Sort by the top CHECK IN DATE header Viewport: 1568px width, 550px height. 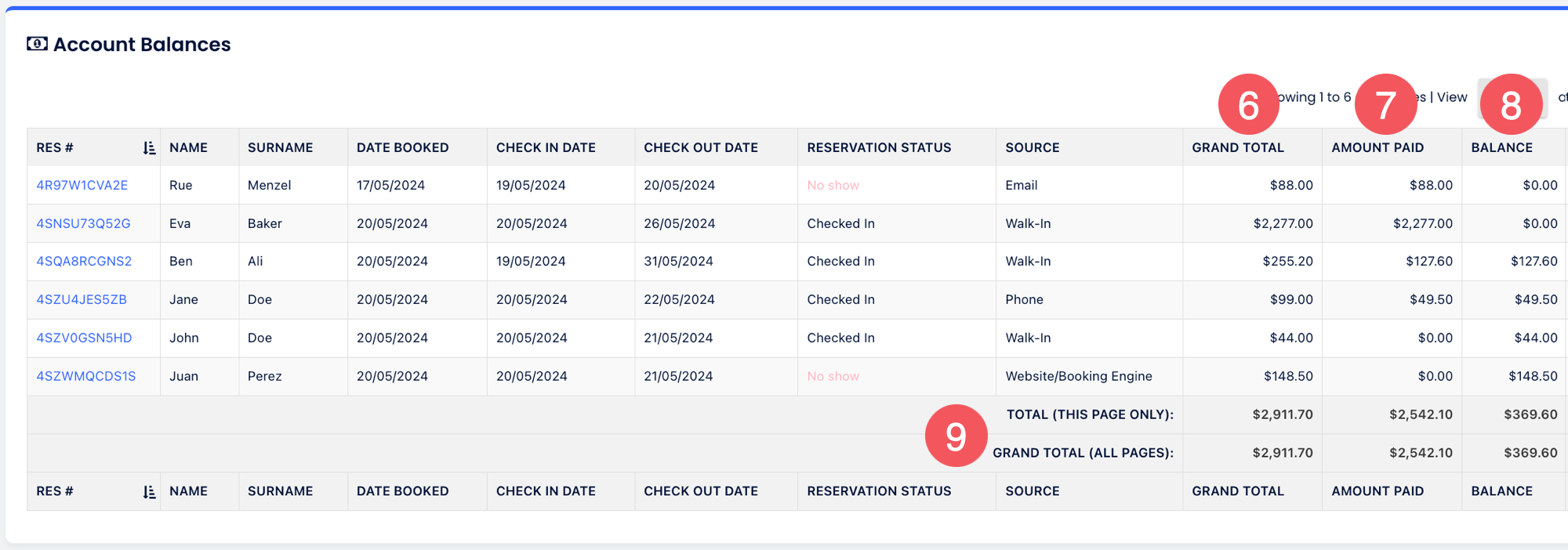click(x=546, y=148)
